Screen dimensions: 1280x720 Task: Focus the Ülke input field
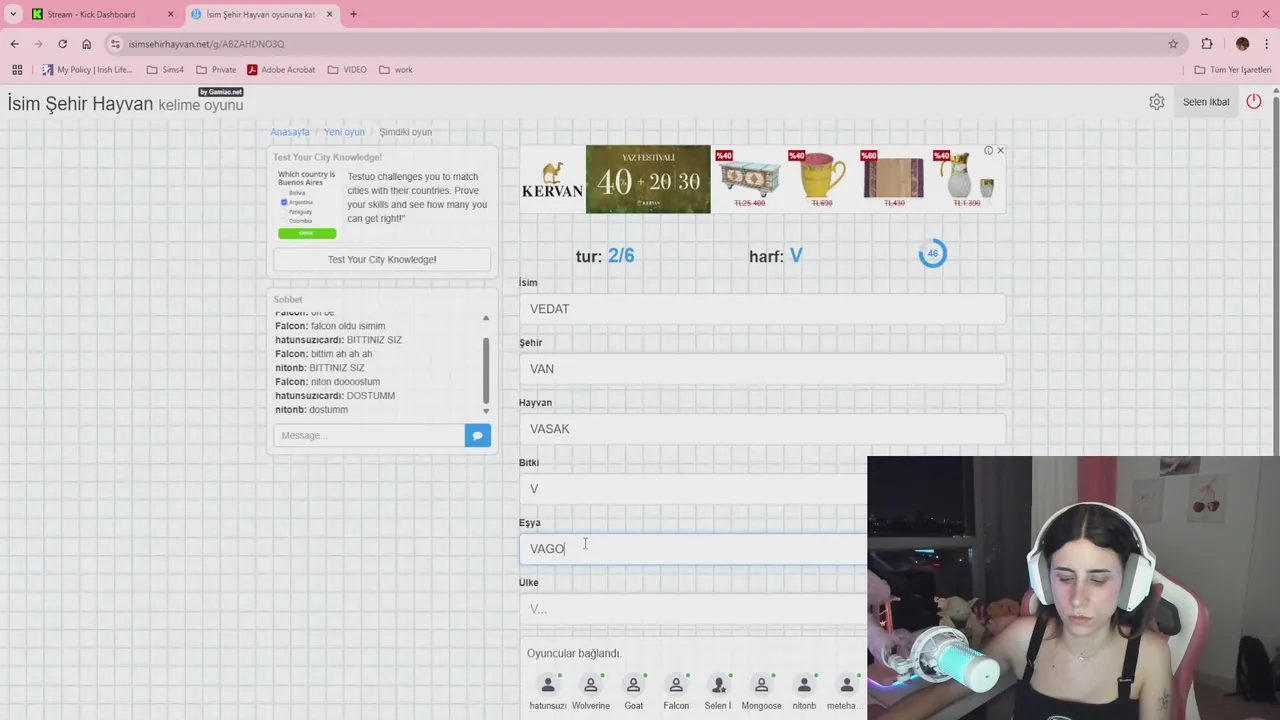pos(693,609)
